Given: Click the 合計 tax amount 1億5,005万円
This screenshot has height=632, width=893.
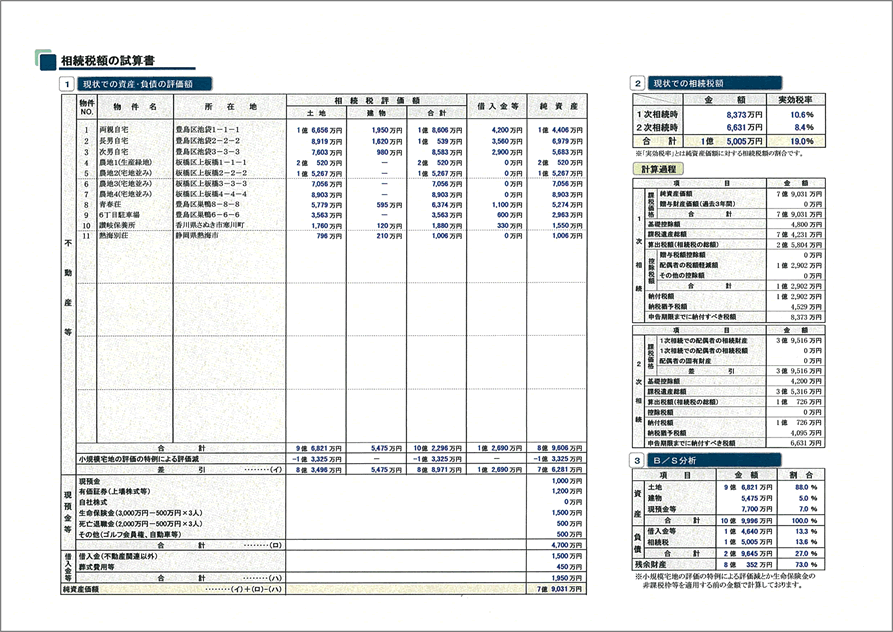Looking at the screenshot, I should [731, 141].
